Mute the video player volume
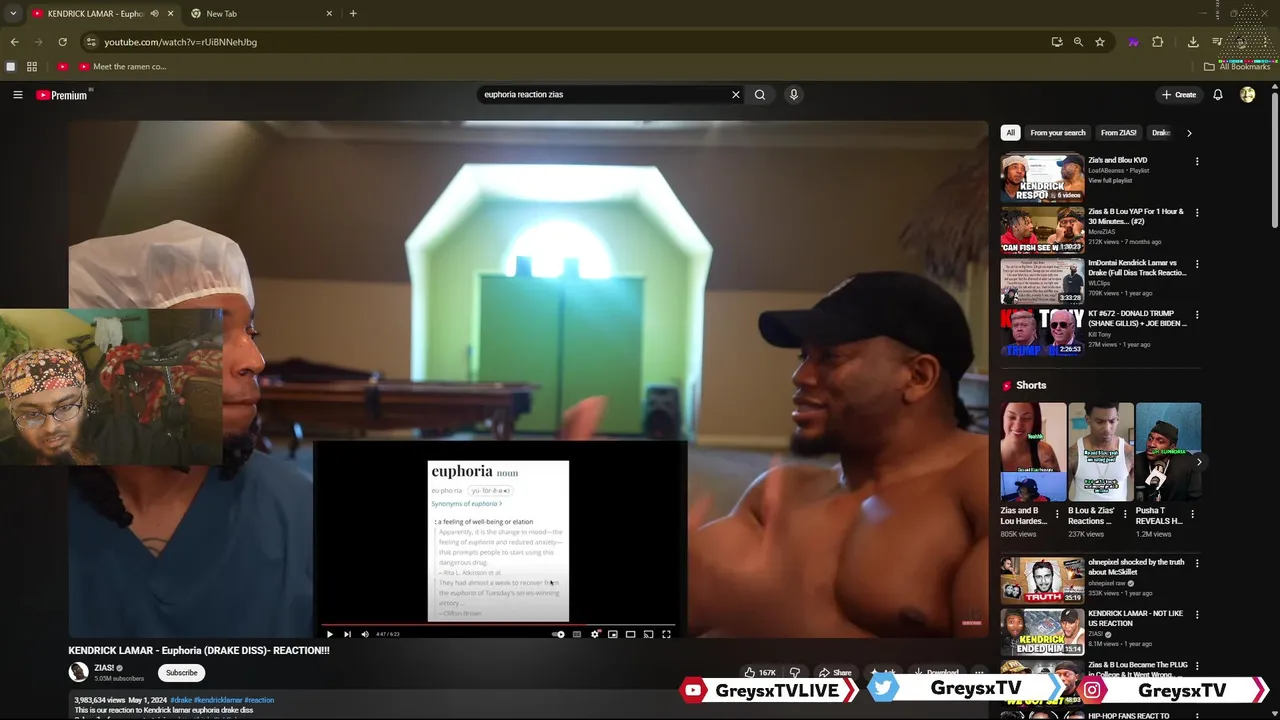 (x=365, y=634)
